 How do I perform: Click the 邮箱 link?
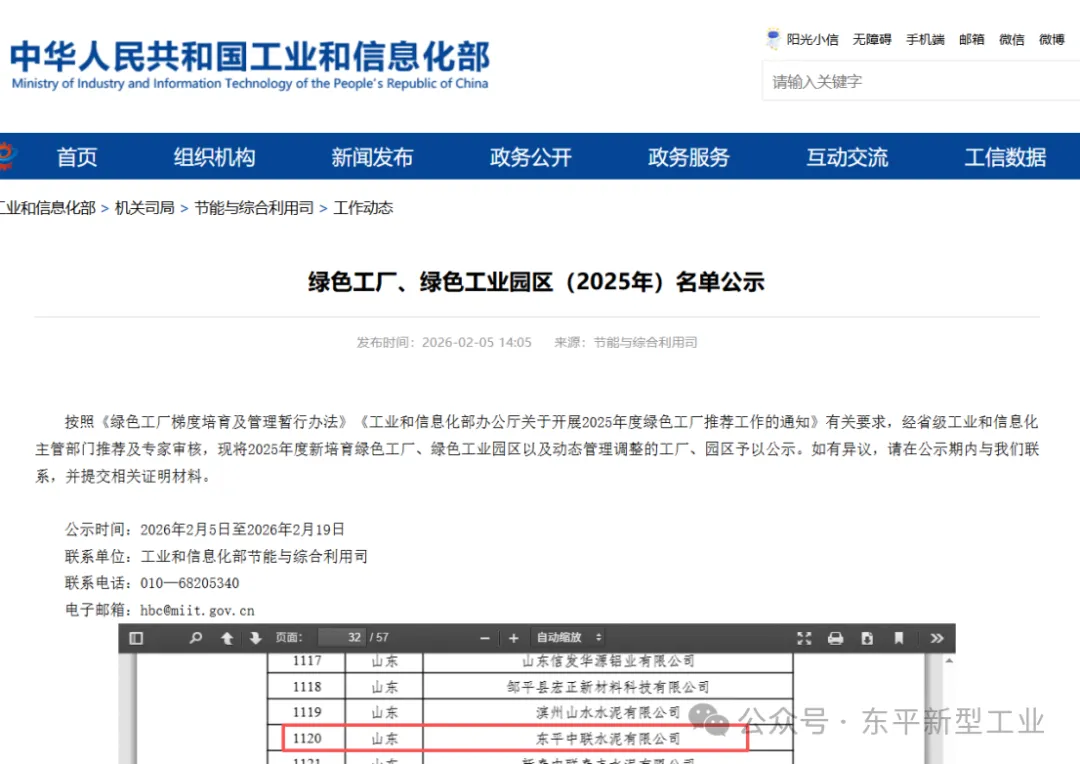coord(972,39)
